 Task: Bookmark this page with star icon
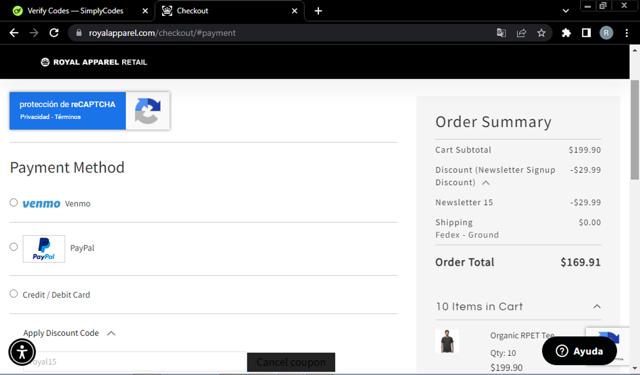(541, 33)
